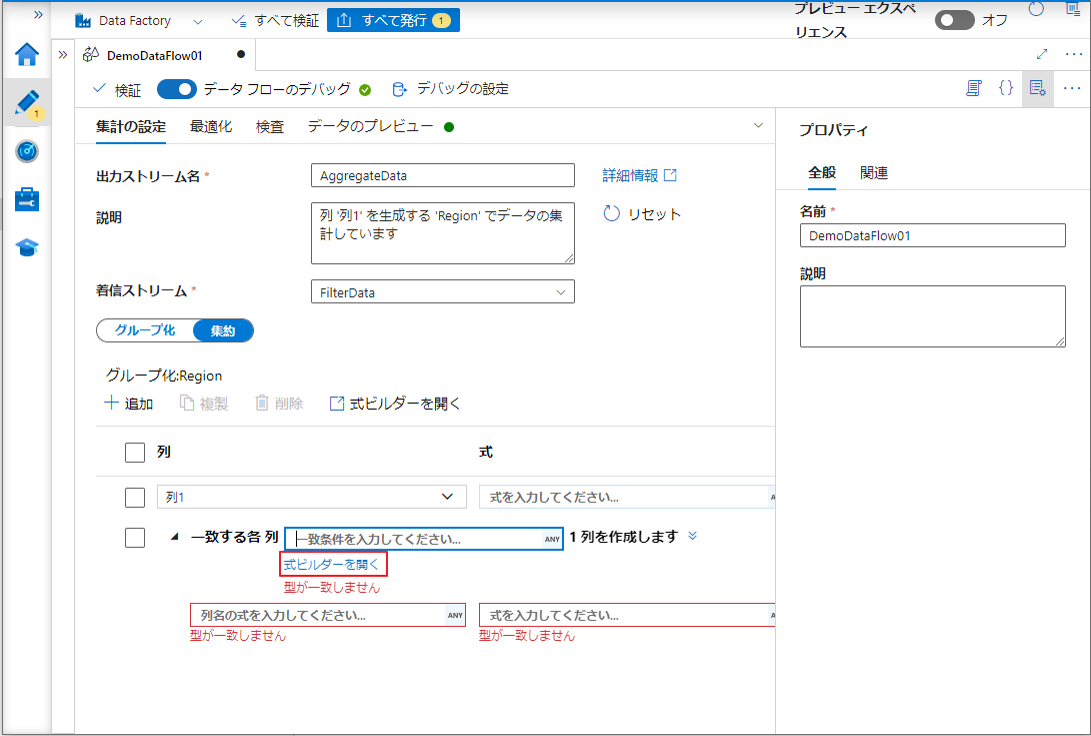Screen dimensions: 1091x736
Task: Open the 着信ストリーム FilterData dropdown
Action: point(442,292)
